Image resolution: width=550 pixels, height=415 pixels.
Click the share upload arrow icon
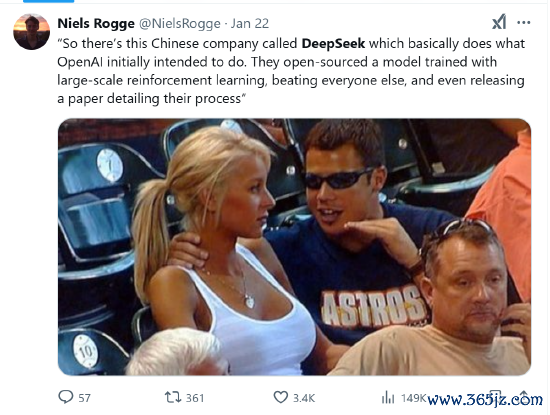(523, 396)
